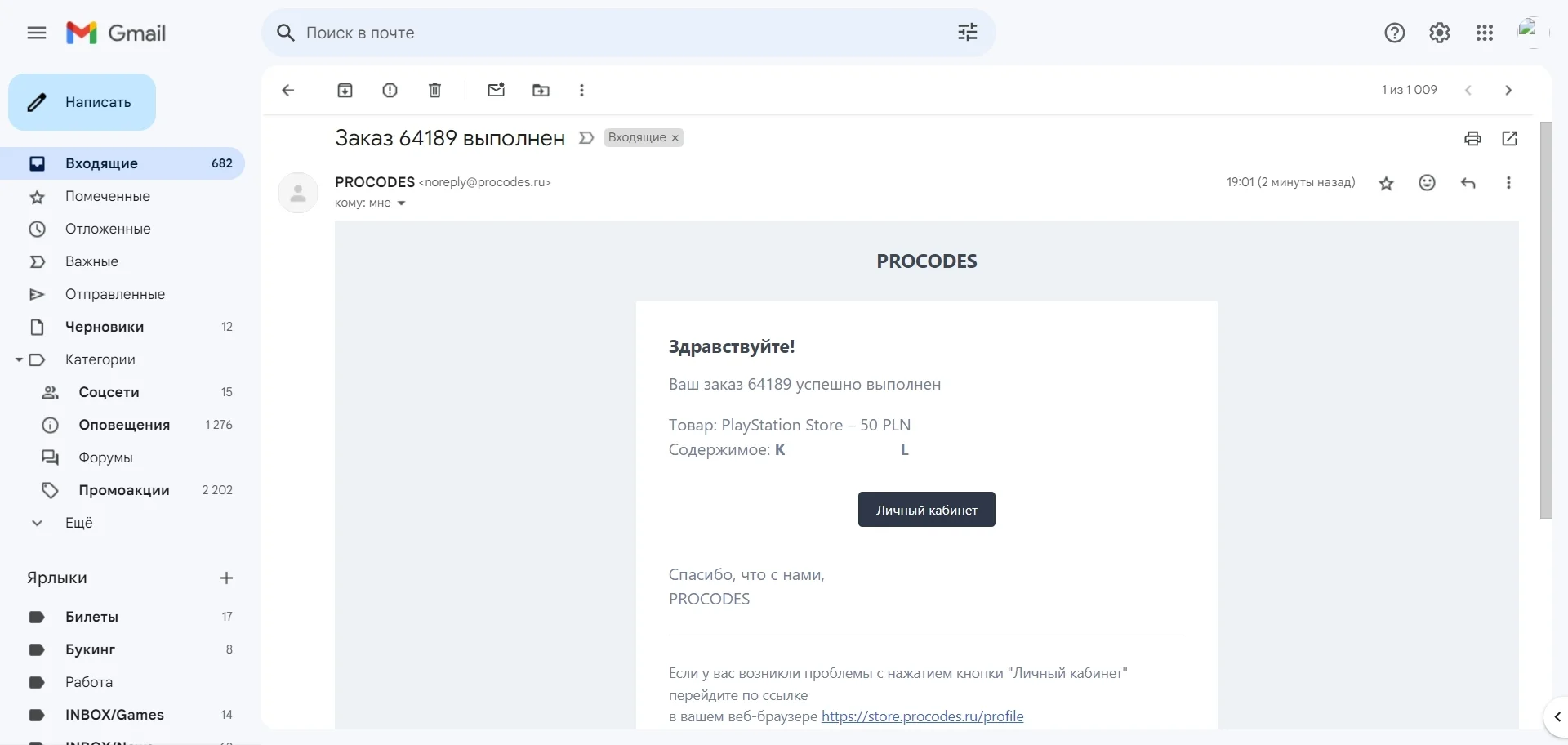Remove the Входящие label chip
This screenshot has height=745, width=1568.
pyautogui.click(x=675, y=138)
